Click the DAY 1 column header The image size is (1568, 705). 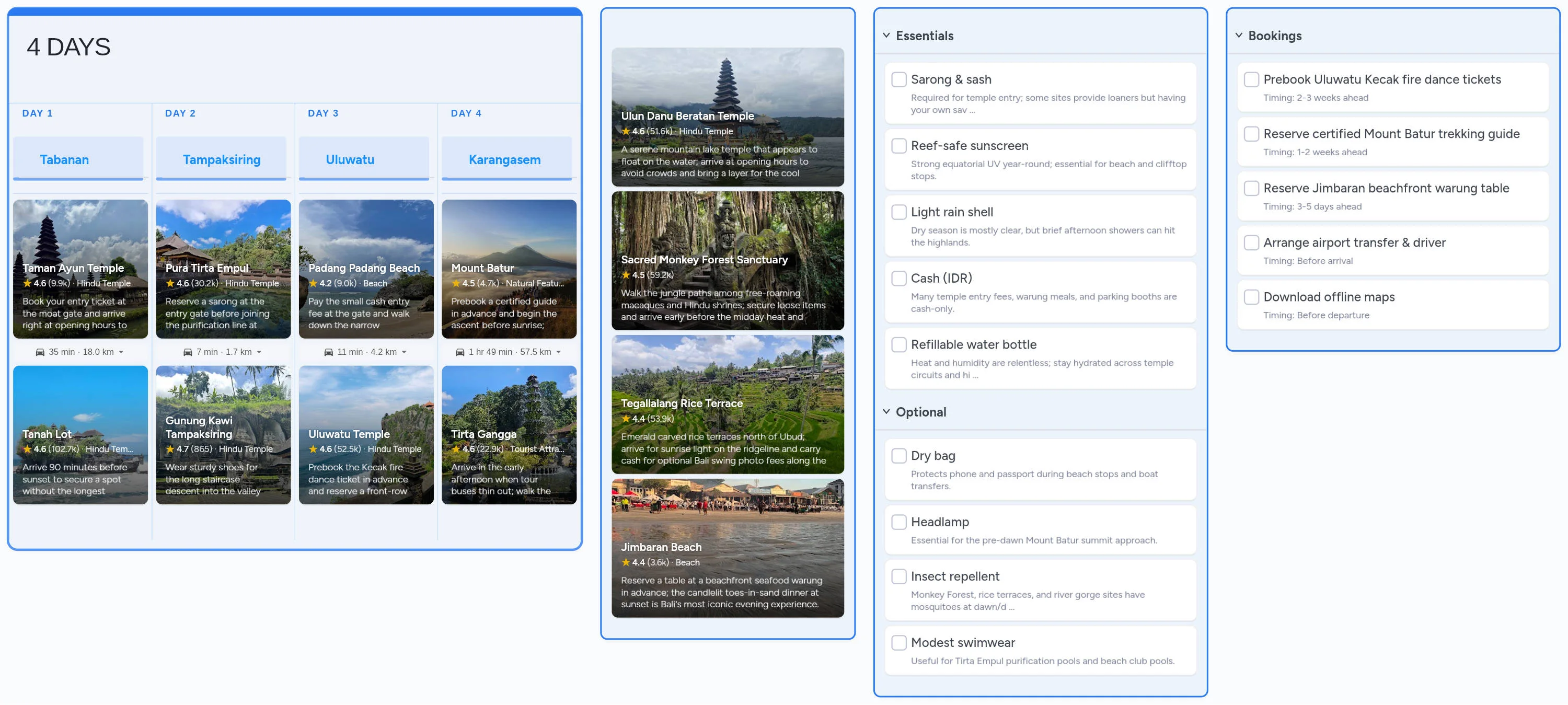(38, 113)
